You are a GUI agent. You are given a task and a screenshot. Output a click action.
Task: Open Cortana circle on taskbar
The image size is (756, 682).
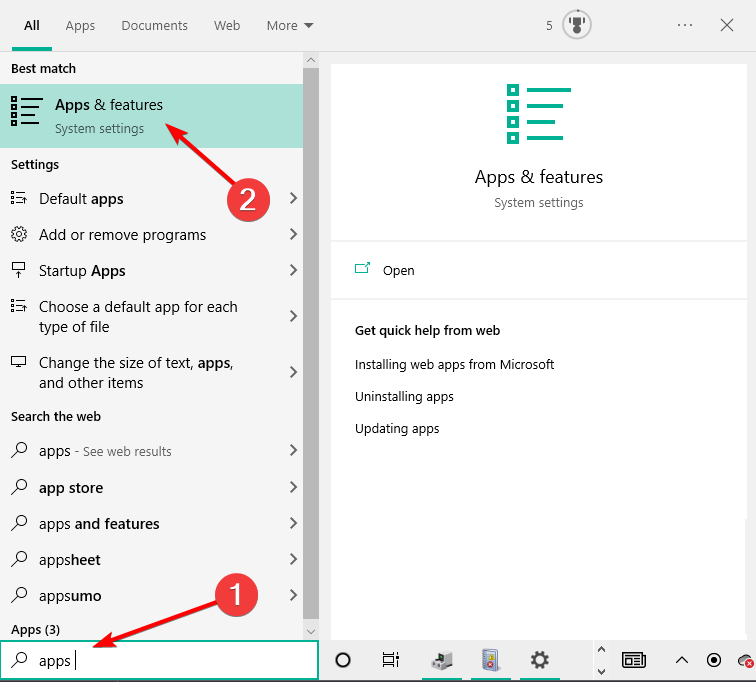coord(343,660)
